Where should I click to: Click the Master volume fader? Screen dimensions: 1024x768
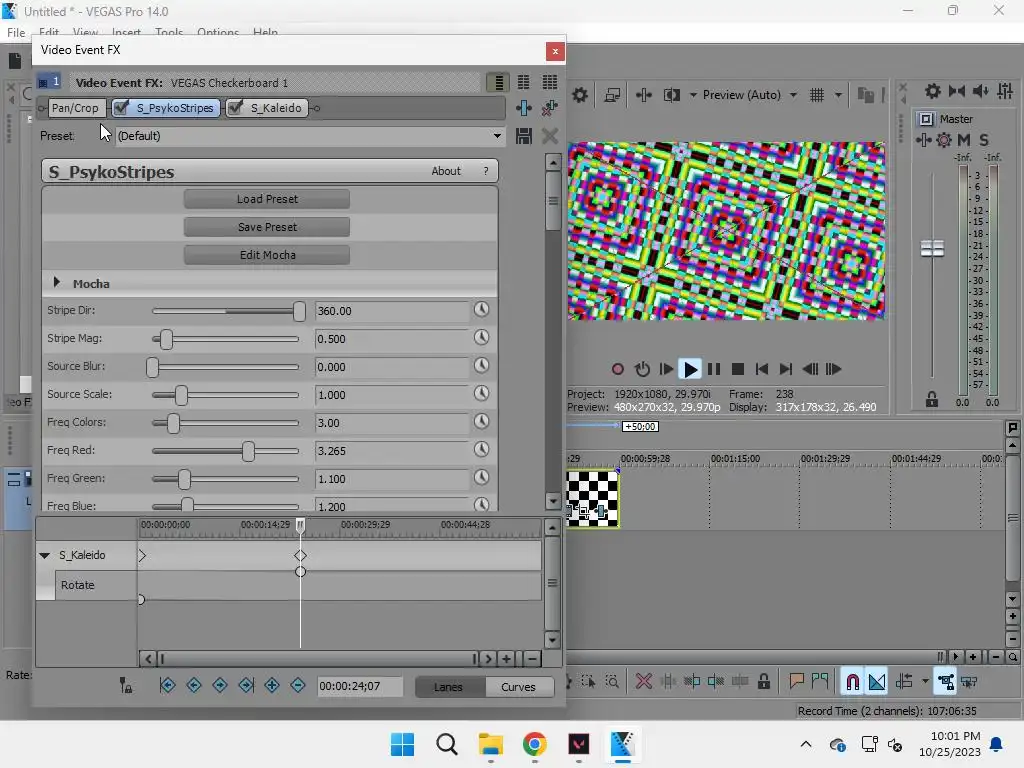coord(933,249)
